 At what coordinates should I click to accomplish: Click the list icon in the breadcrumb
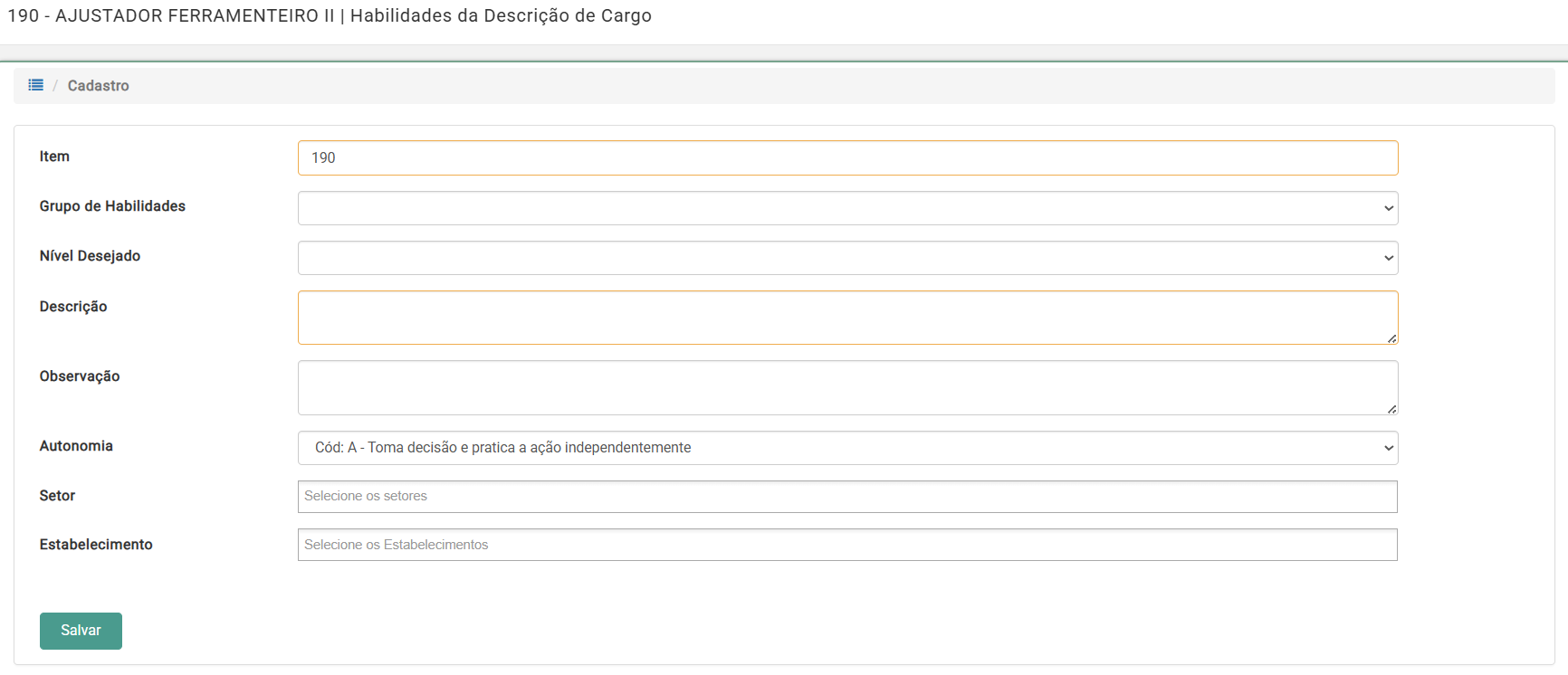pyautogui.click(x=36, y=85)
